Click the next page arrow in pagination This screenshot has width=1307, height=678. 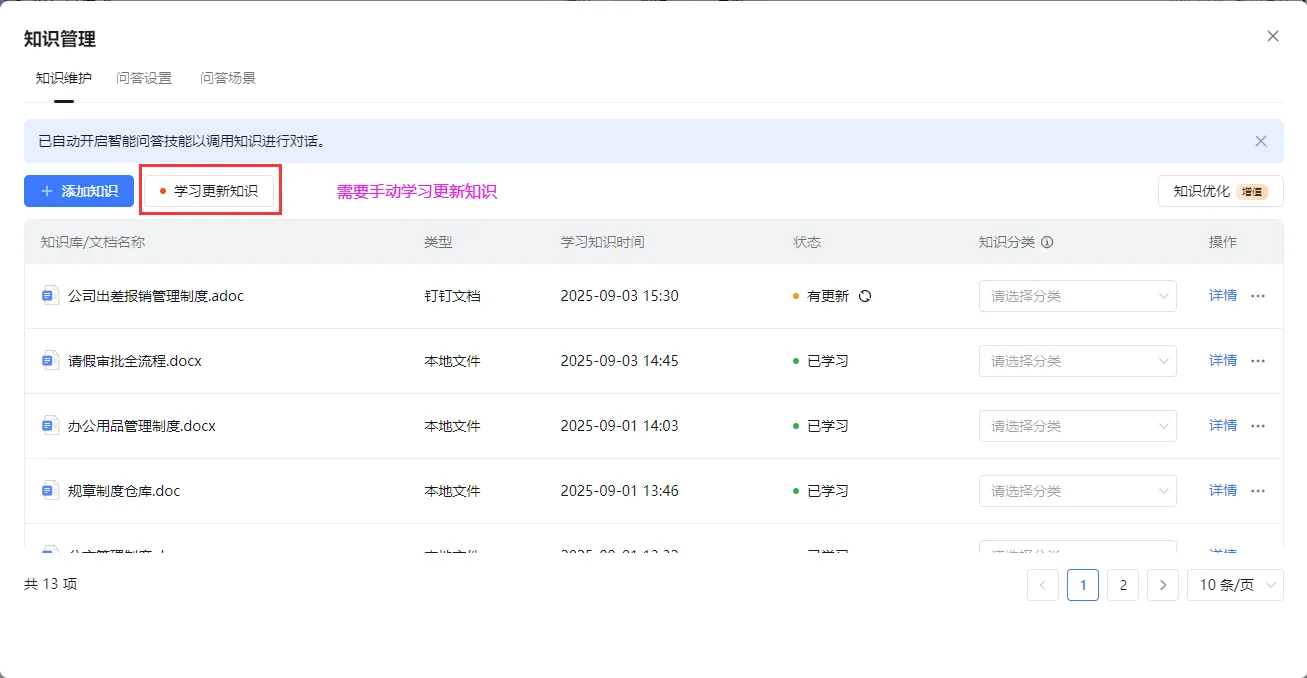[x=1162, y=585]
